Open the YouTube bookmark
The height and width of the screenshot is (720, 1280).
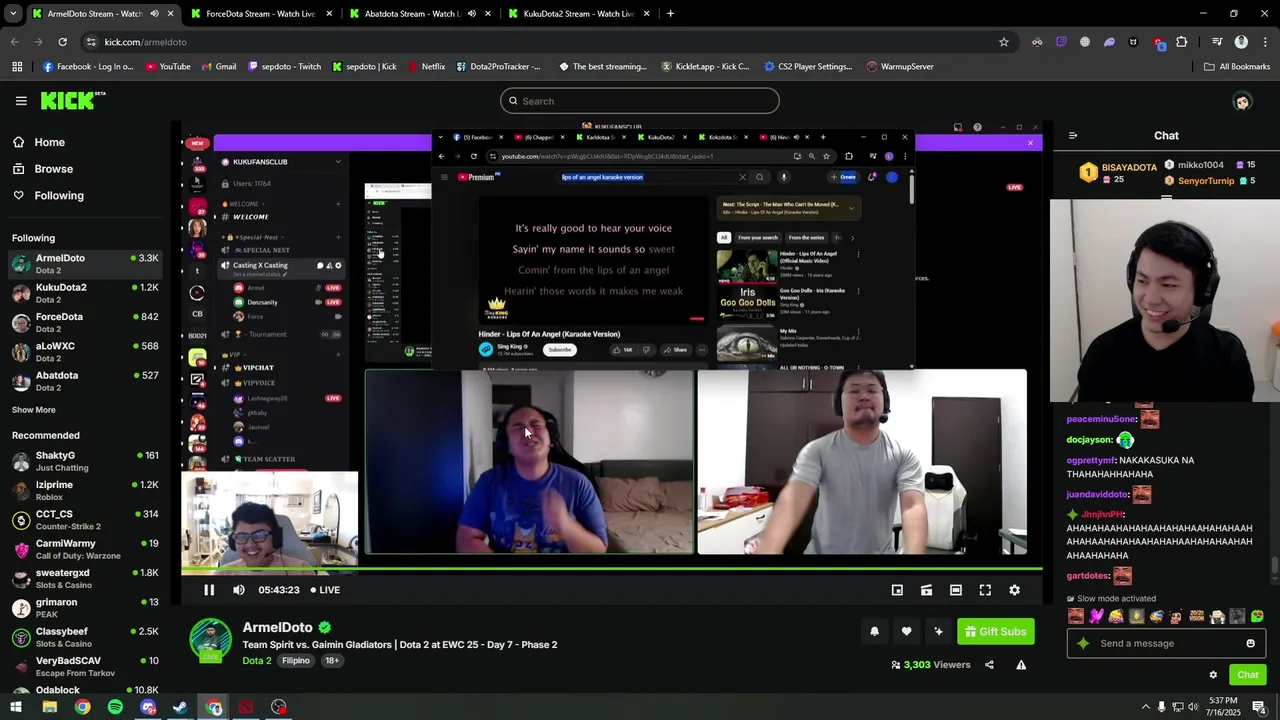(x=168, y=67)
